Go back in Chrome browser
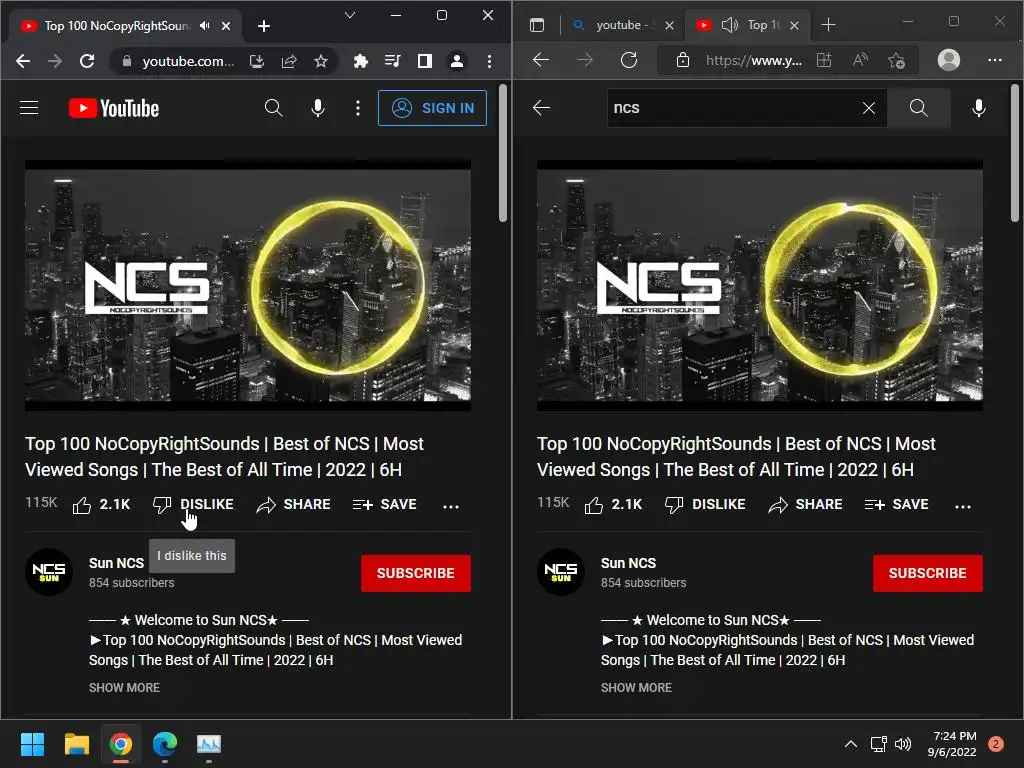The image size is (1024, 768). pyautogui.click(x=23, y=61)
